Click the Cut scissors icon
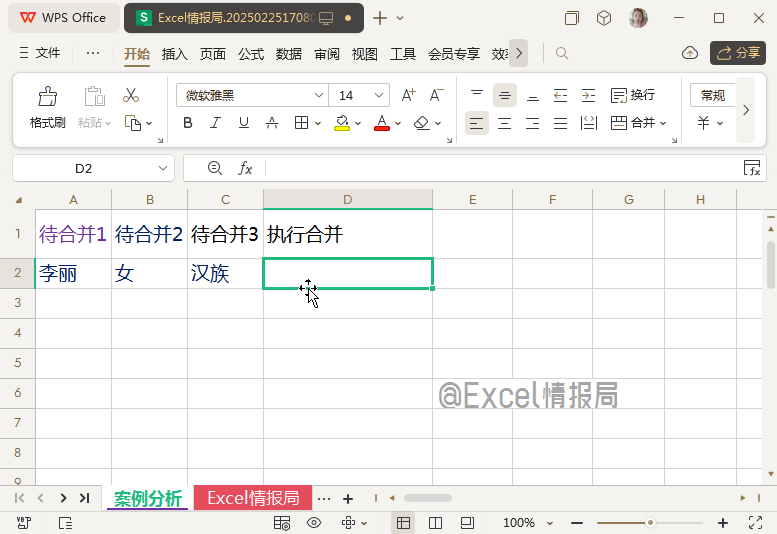The height and width of the screenshot is (534, 777). 131,96
